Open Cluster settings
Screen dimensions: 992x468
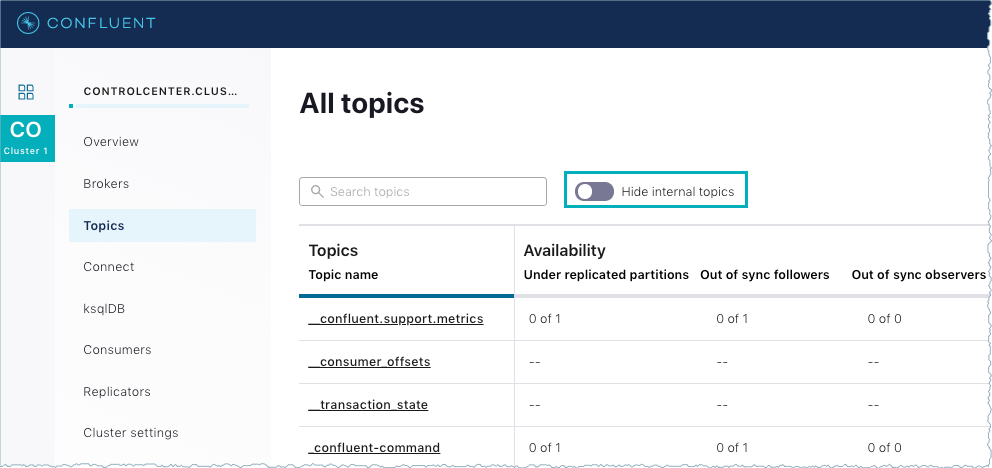(x=131, y=433)
